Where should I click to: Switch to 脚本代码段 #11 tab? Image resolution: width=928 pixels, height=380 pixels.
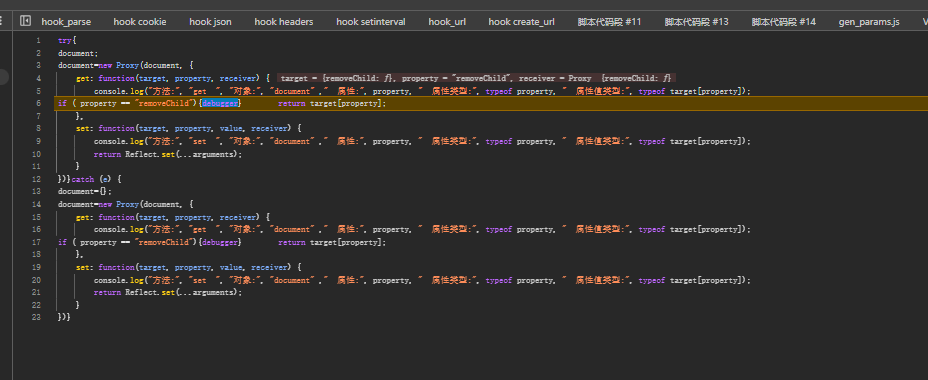(610, 22)
